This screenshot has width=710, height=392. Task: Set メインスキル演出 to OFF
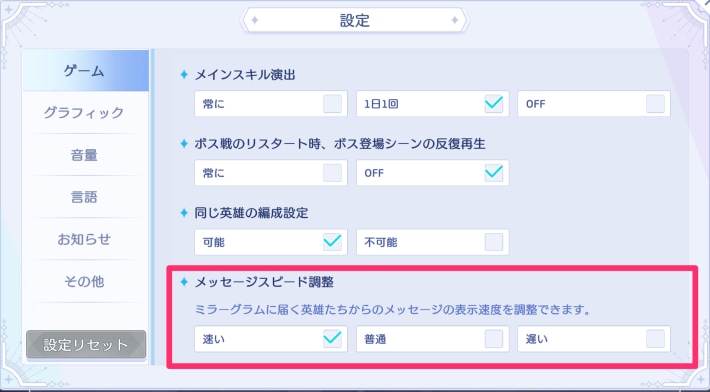594,104
